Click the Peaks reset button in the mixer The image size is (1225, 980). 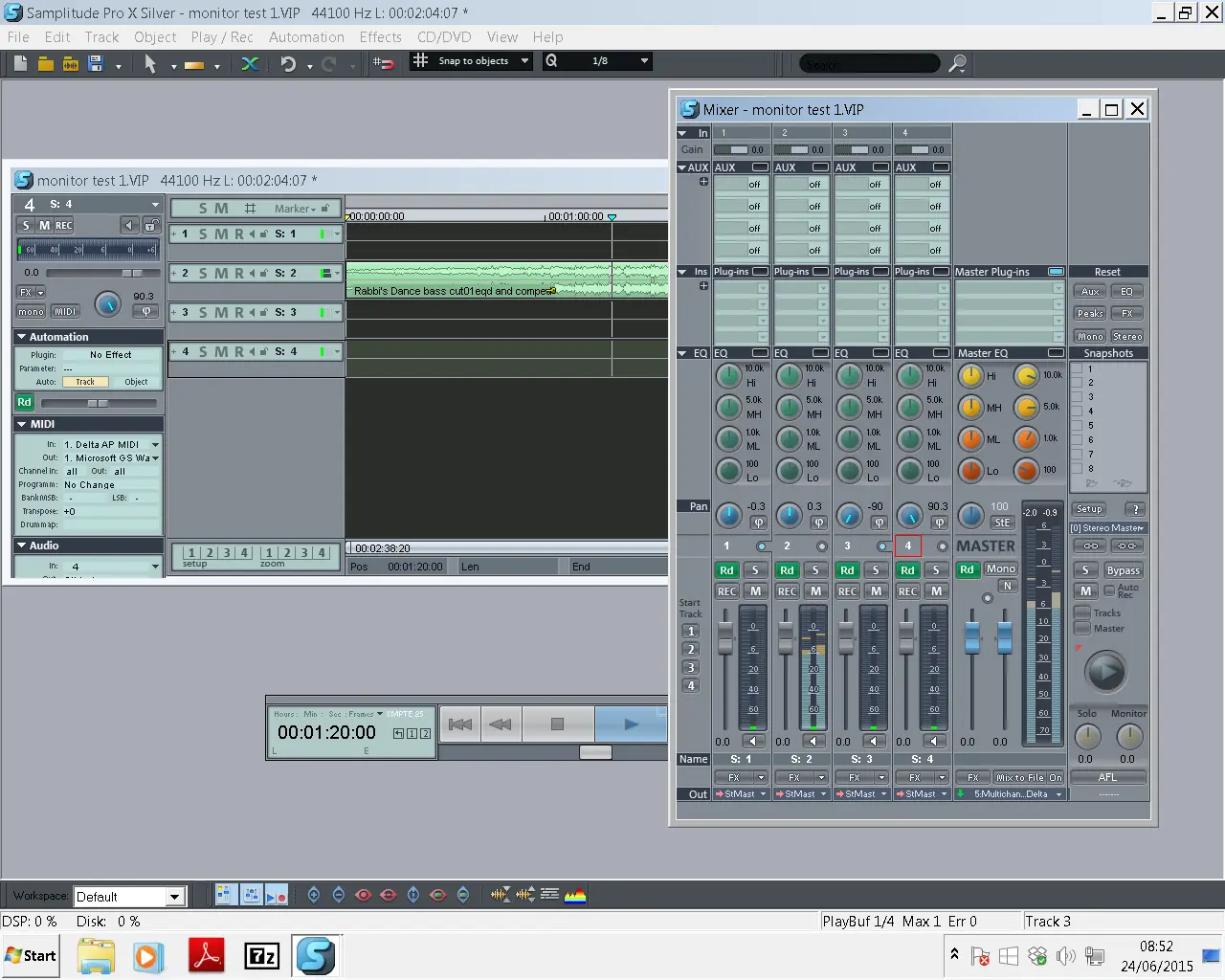(x=1090, y=314)
